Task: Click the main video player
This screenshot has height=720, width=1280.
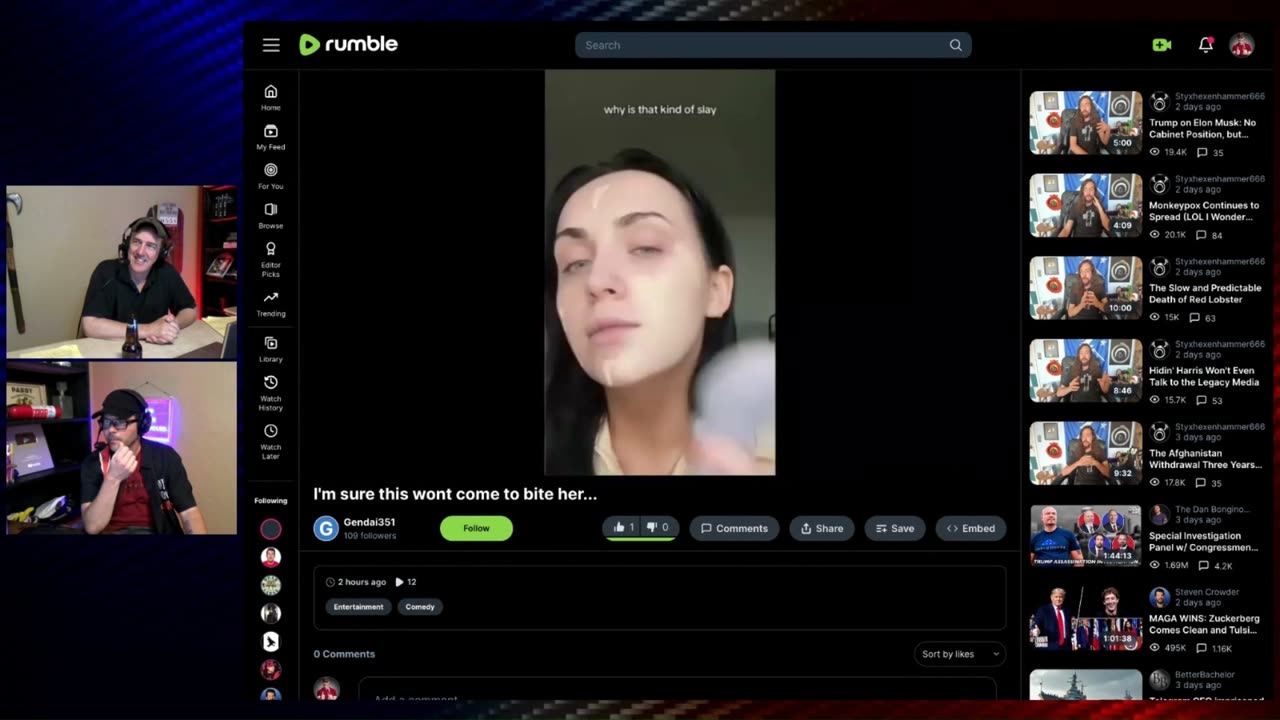Action: click(x=660, y=272)
